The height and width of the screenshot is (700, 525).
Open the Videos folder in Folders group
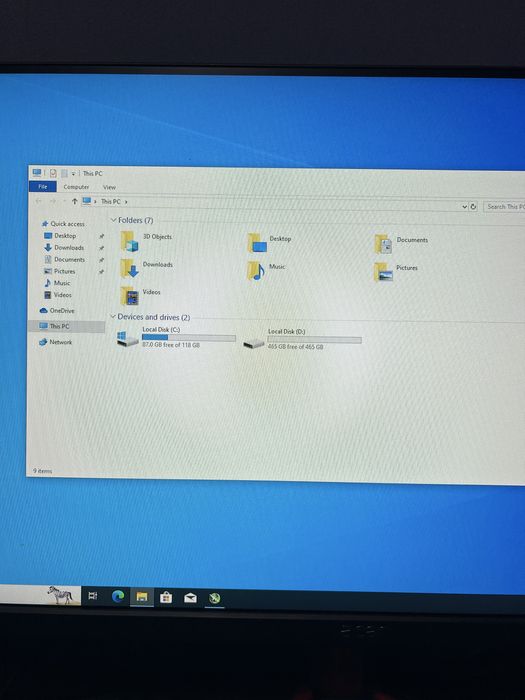pos(129,296)
